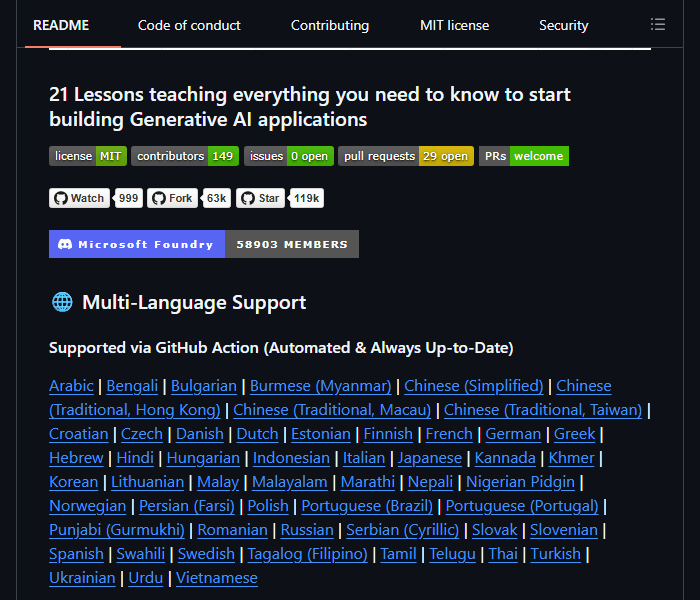
Task: Open the Portuguese (Brazil) translation link
Action: pos(367,507)
